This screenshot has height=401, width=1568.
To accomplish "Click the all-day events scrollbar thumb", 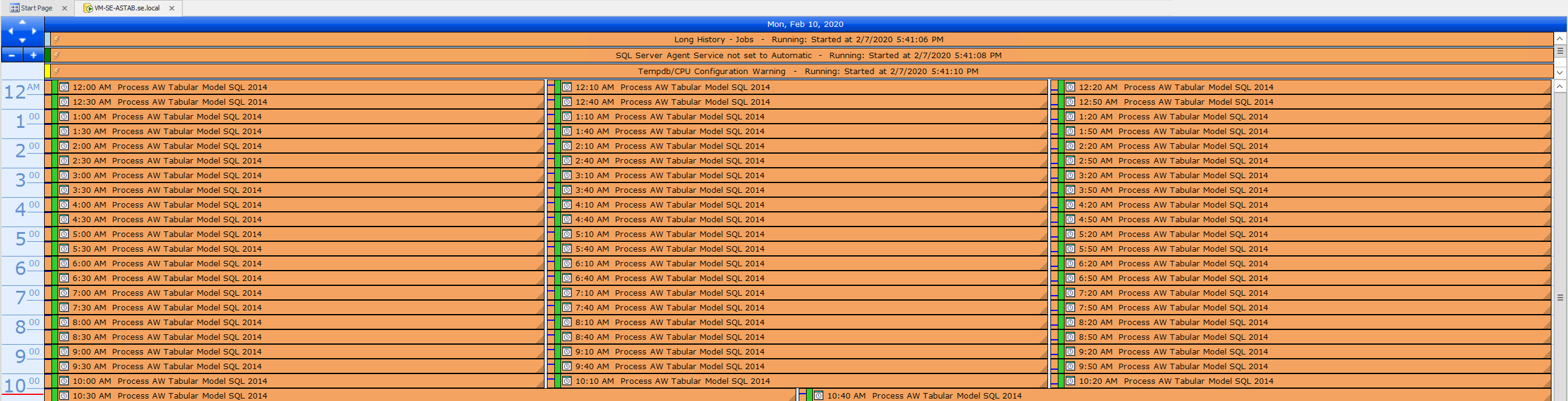I will tap(1560, 51).
